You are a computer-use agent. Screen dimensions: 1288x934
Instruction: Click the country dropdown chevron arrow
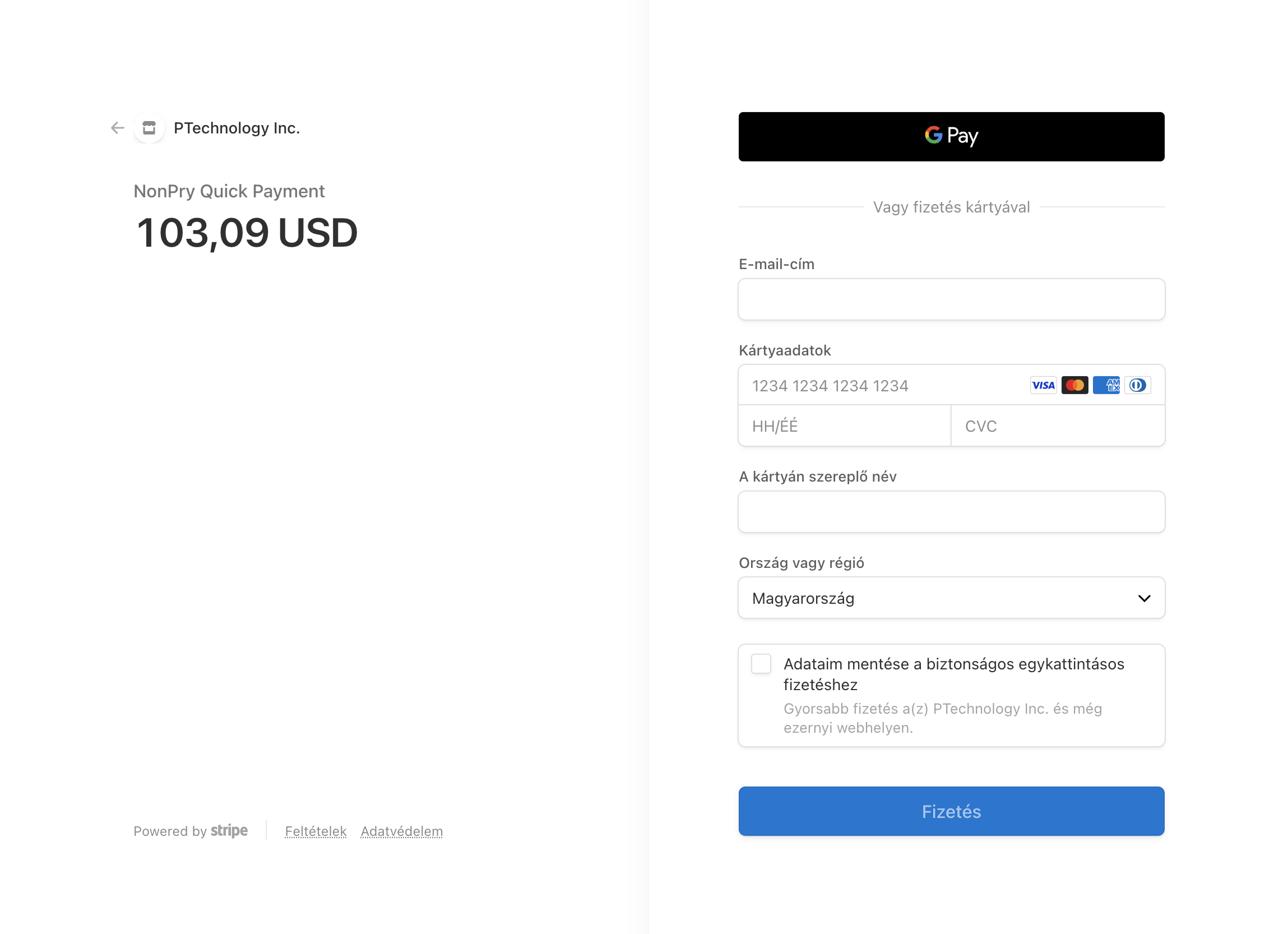click(x=1144, y=598)
